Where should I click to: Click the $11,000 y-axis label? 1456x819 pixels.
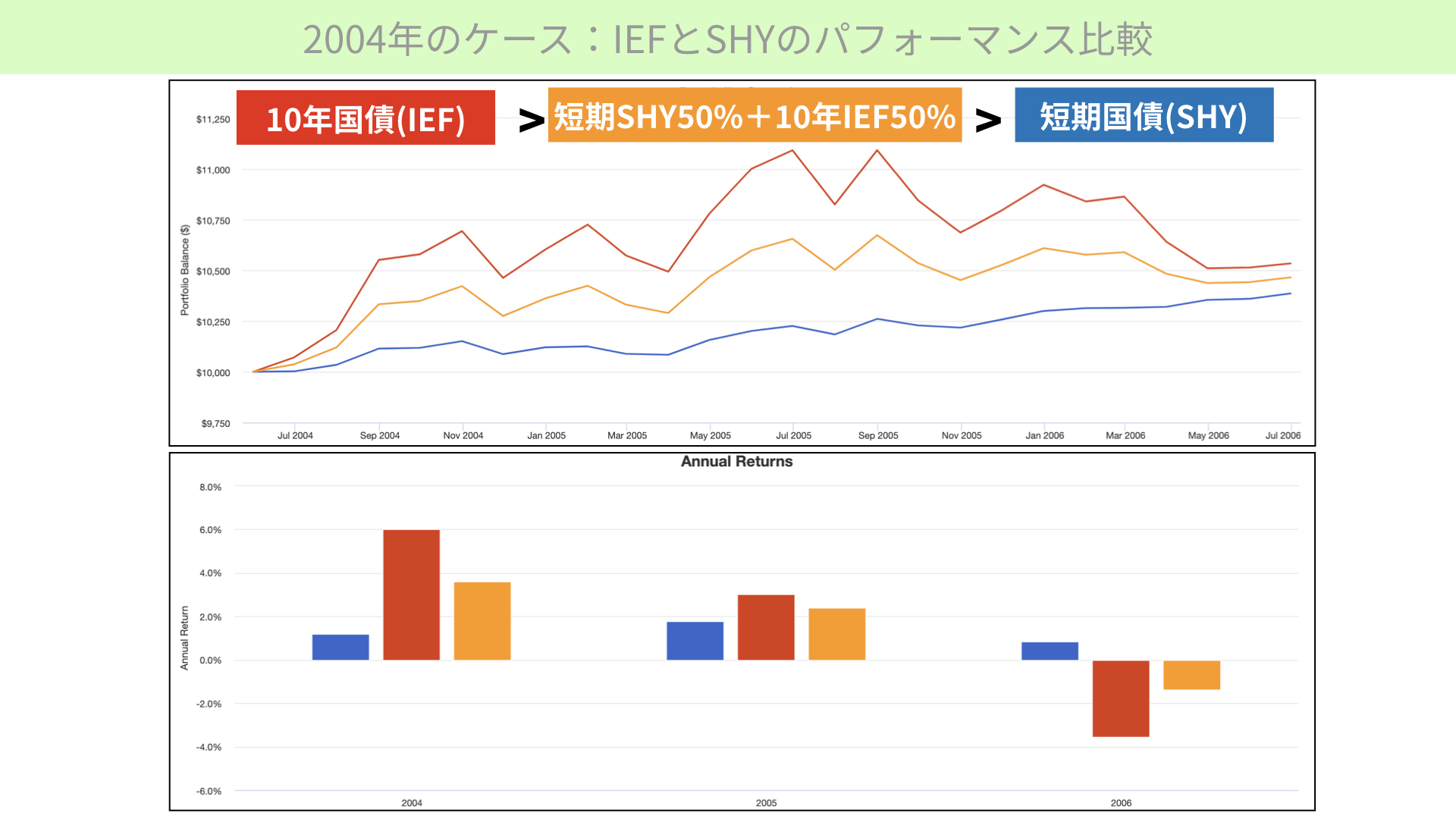pos(213,170)
